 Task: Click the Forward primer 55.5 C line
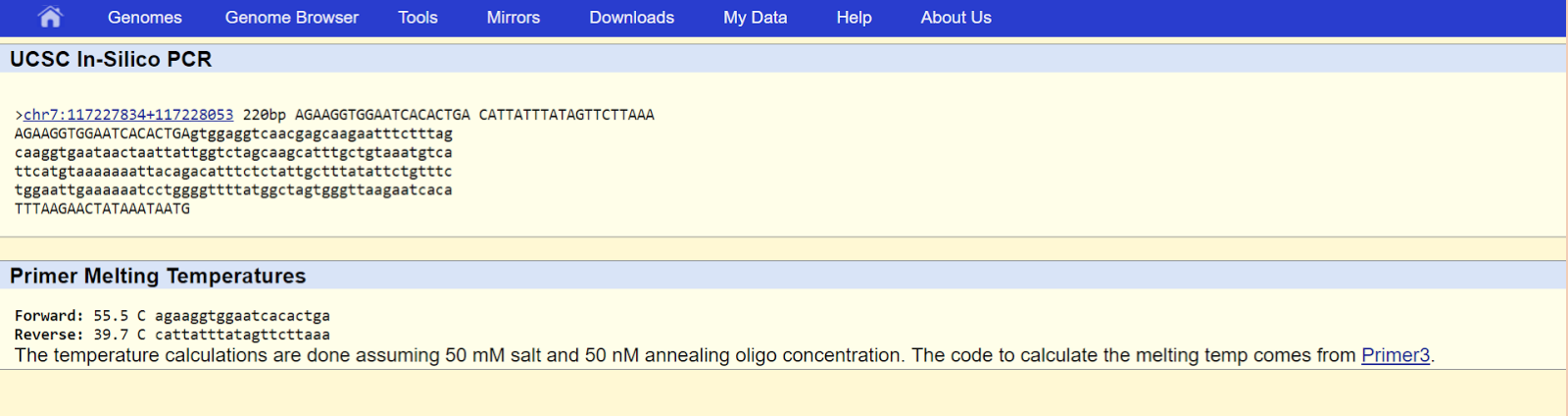(x=172, y=316)
